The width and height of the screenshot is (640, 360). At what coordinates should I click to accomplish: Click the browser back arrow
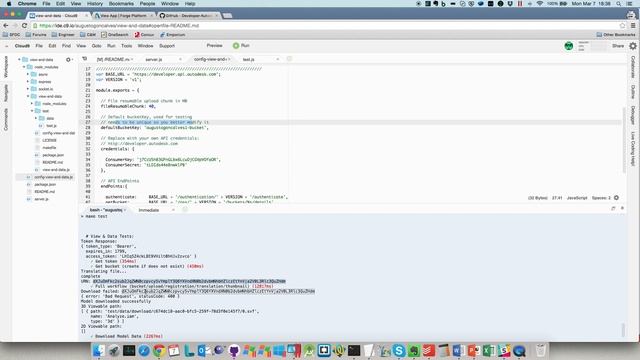[6, 25]
